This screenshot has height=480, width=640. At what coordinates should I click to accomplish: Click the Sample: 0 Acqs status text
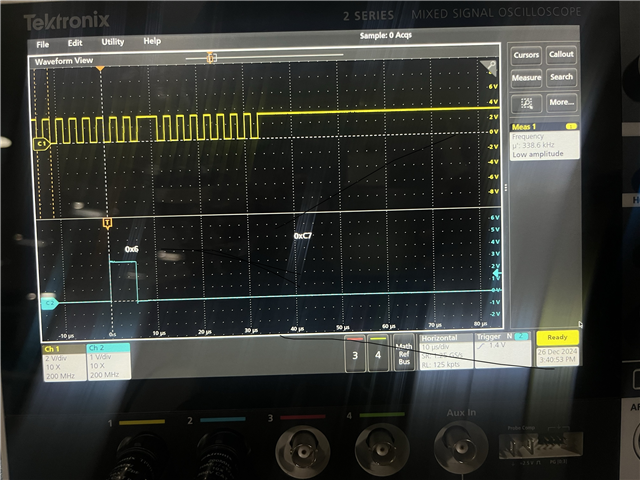click(385, 36)
